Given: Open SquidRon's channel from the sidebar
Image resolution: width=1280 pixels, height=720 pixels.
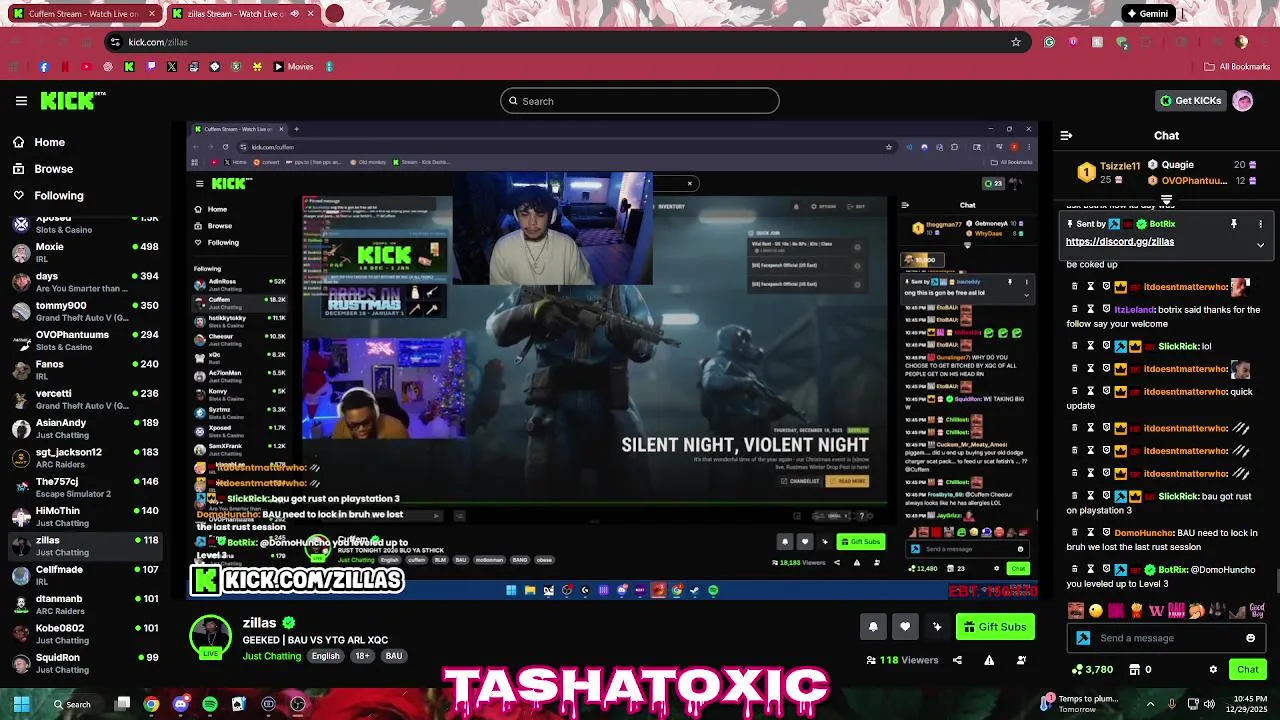Looking at the screenshot, I should (x=85, y=663).
